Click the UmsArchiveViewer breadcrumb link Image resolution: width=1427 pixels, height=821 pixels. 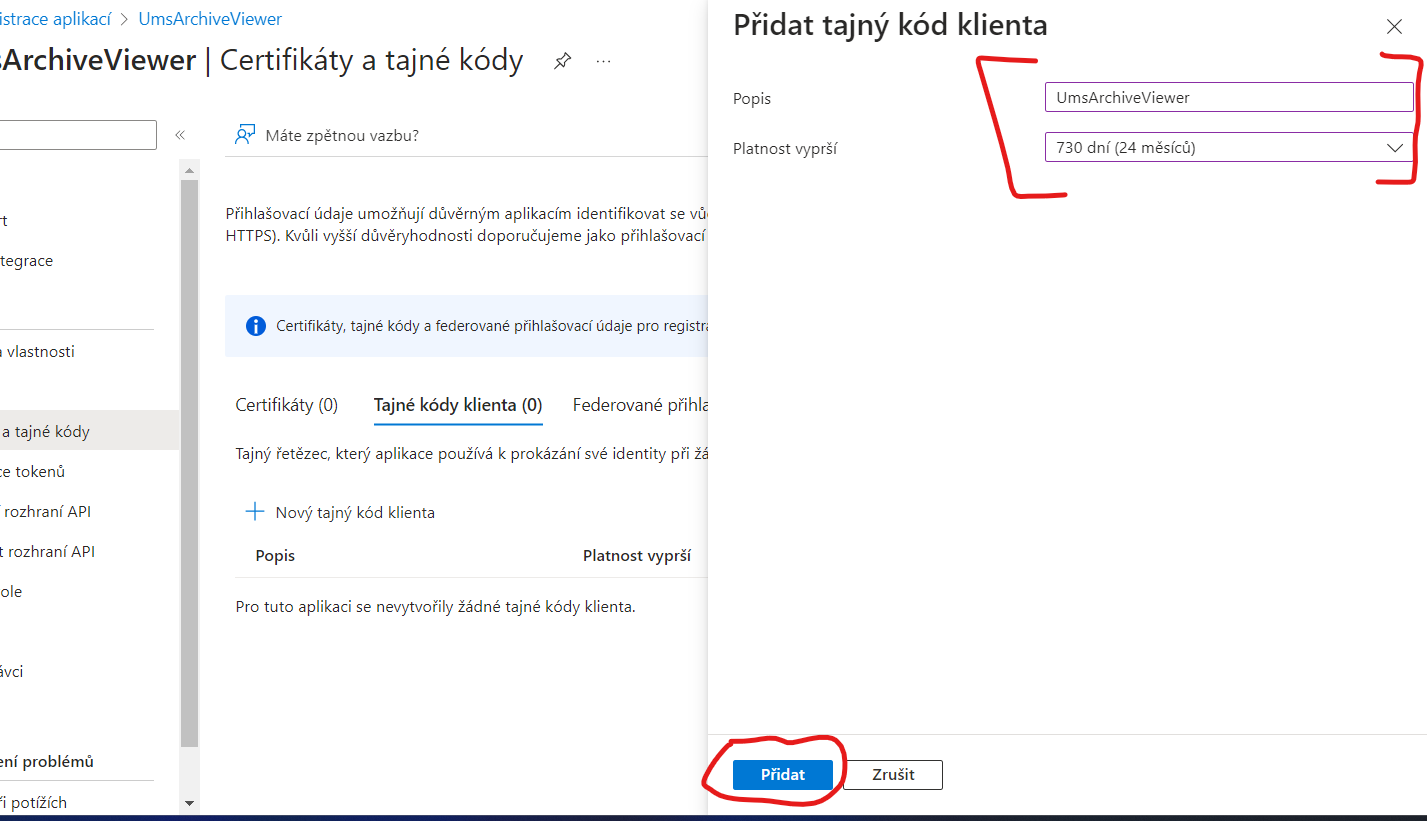pos(210,19)
